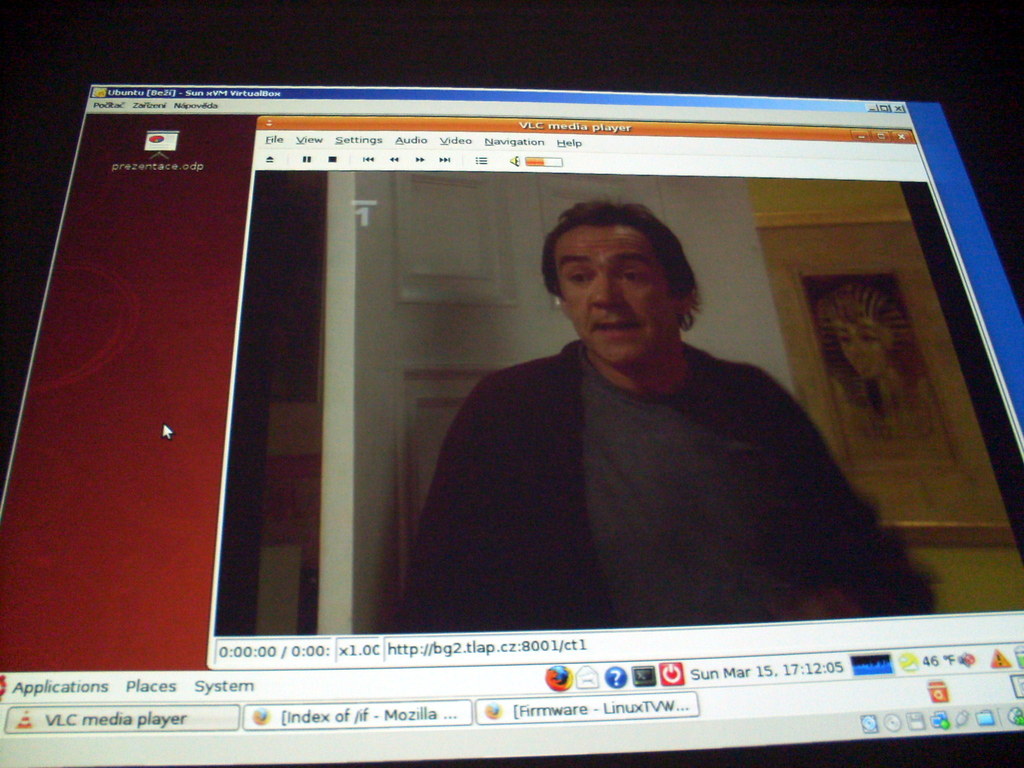Open the File menu in VLC
The image size is (1024, 768).
pyautogui.click(x=274, y=139)
